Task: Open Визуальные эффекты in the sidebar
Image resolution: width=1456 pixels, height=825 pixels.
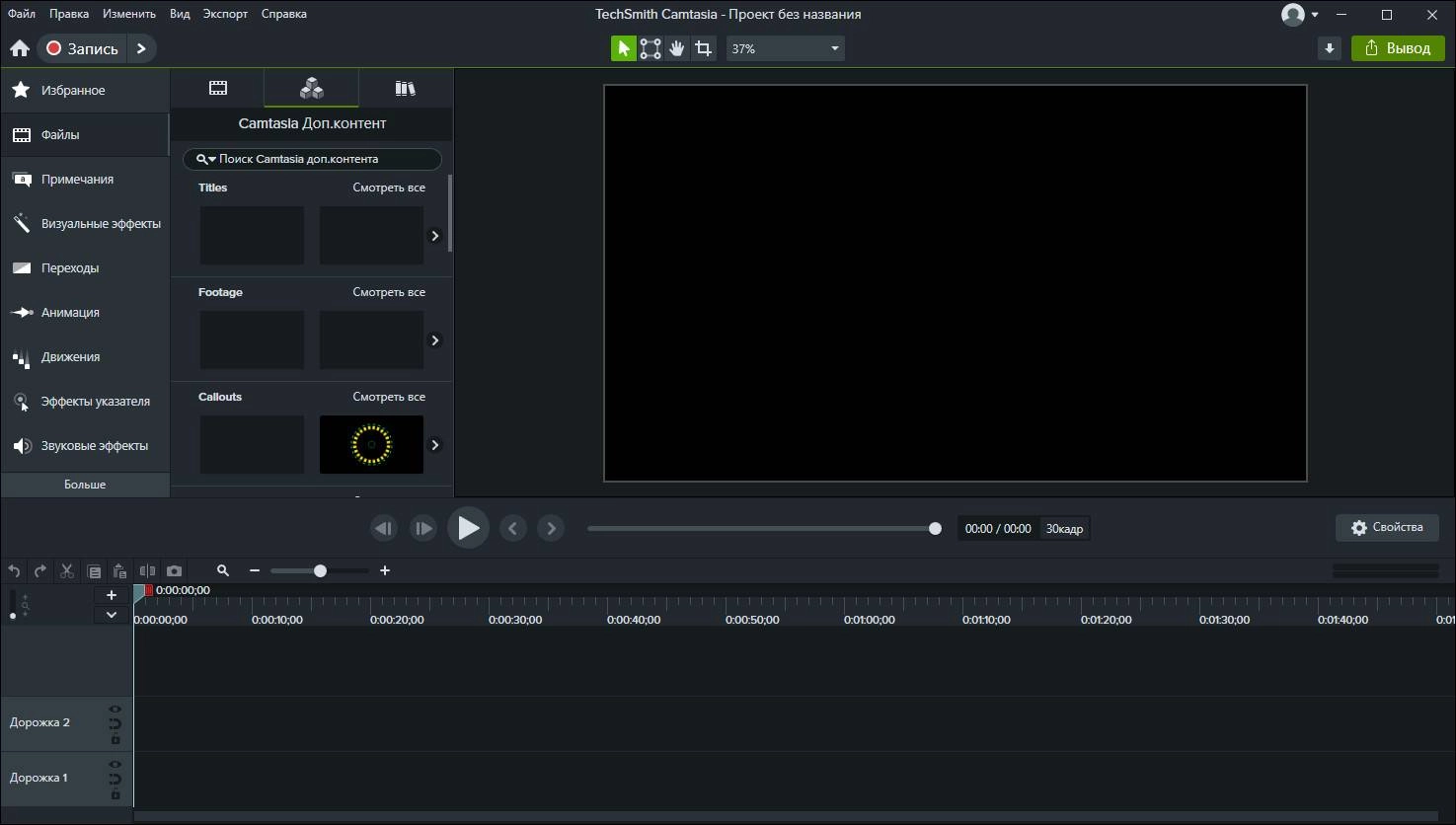Action: (x=85, y=223)
